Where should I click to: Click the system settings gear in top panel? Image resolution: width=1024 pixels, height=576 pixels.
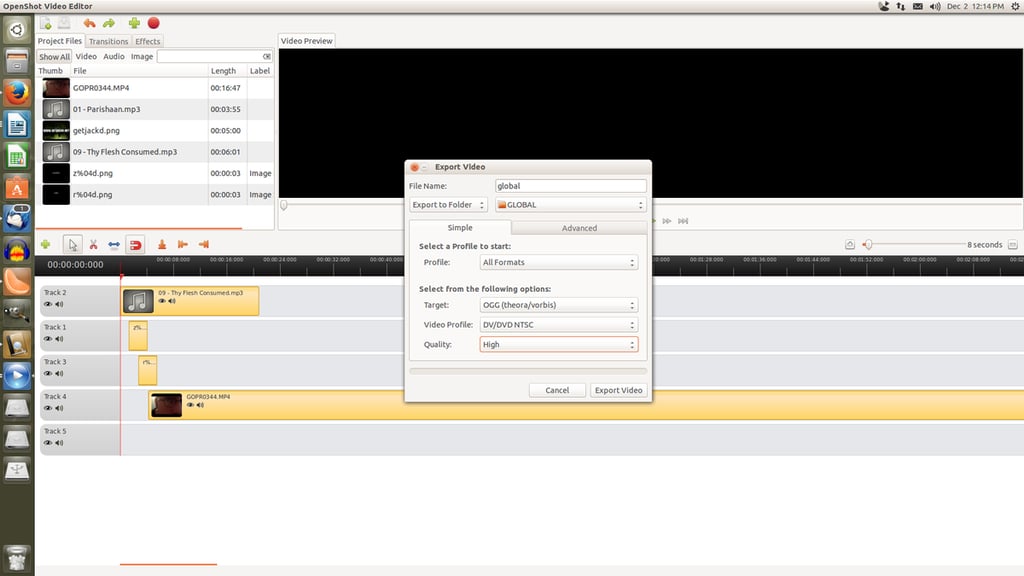1016,7
